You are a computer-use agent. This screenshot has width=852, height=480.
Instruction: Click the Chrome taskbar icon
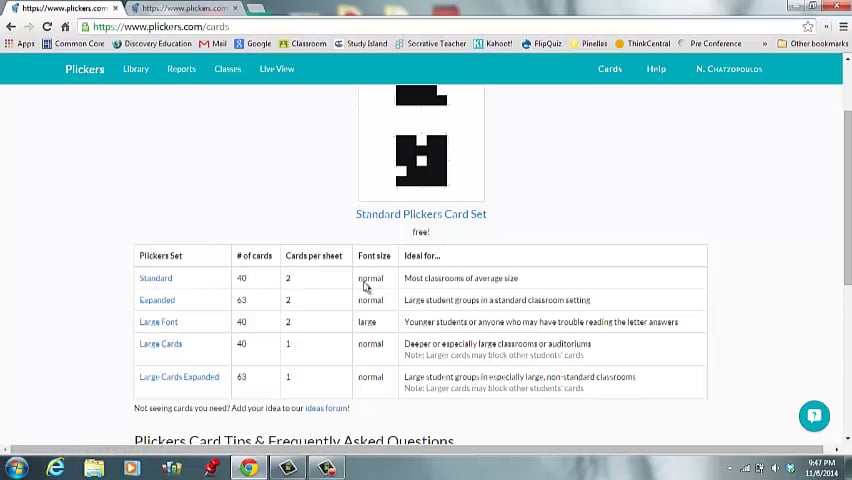[x=249, y=467]
